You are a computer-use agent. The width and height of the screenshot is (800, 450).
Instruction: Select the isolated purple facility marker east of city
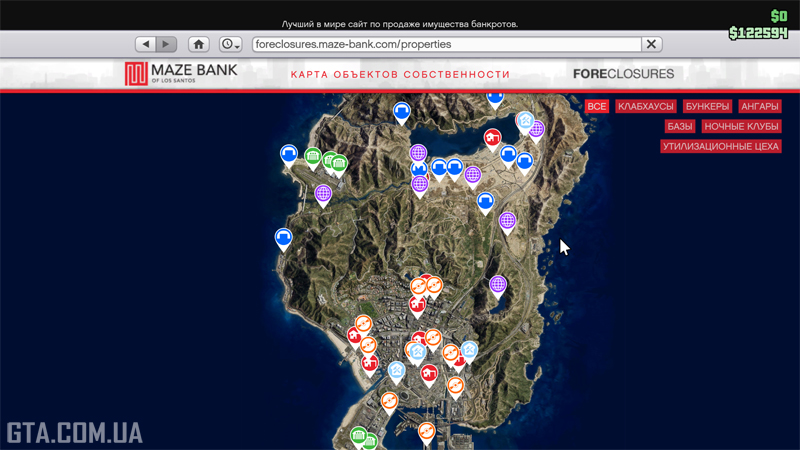click(498, 285)
